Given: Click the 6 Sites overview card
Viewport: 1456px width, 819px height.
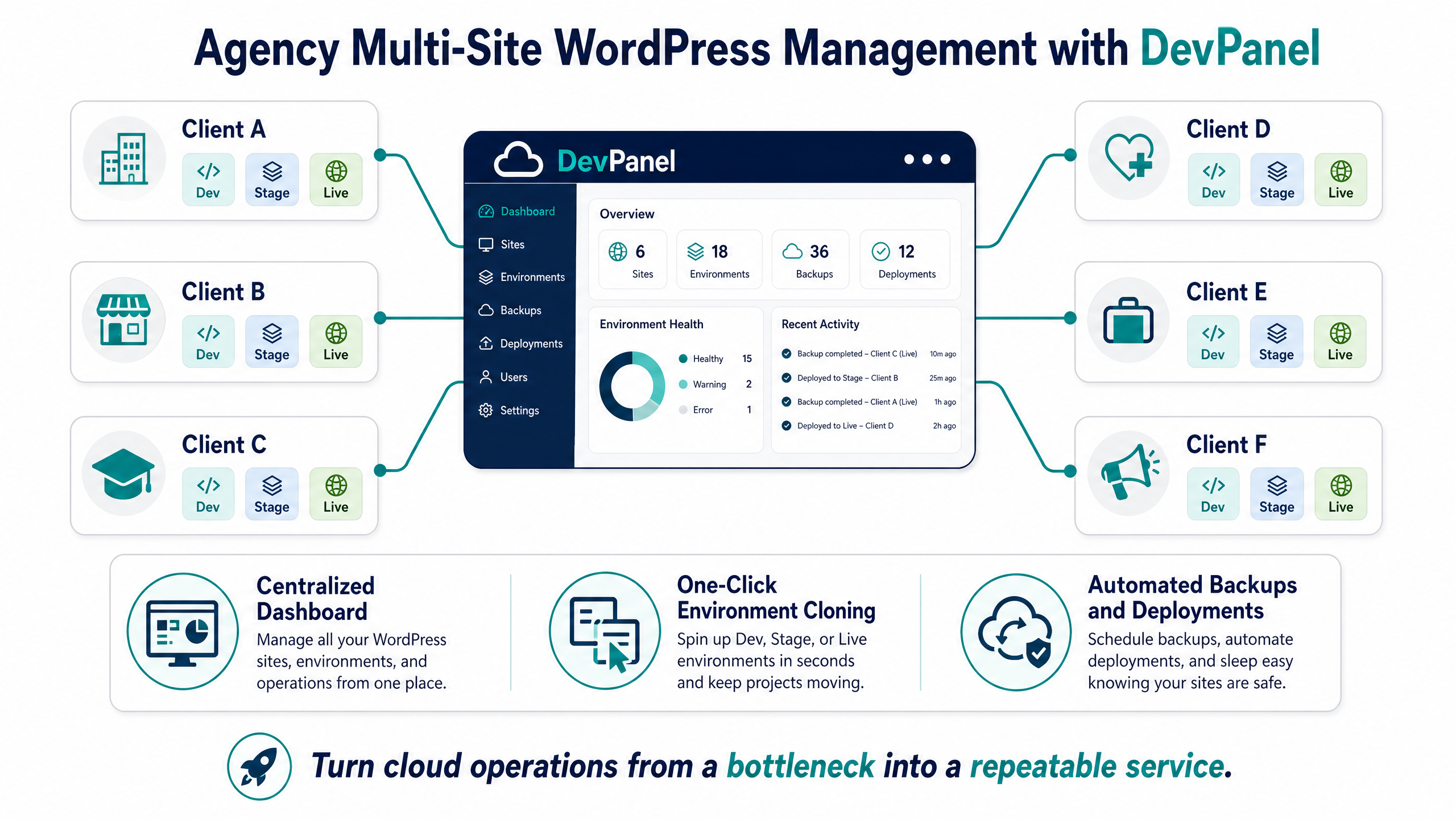Looking at the screenshot, I should tap(632, 260).
